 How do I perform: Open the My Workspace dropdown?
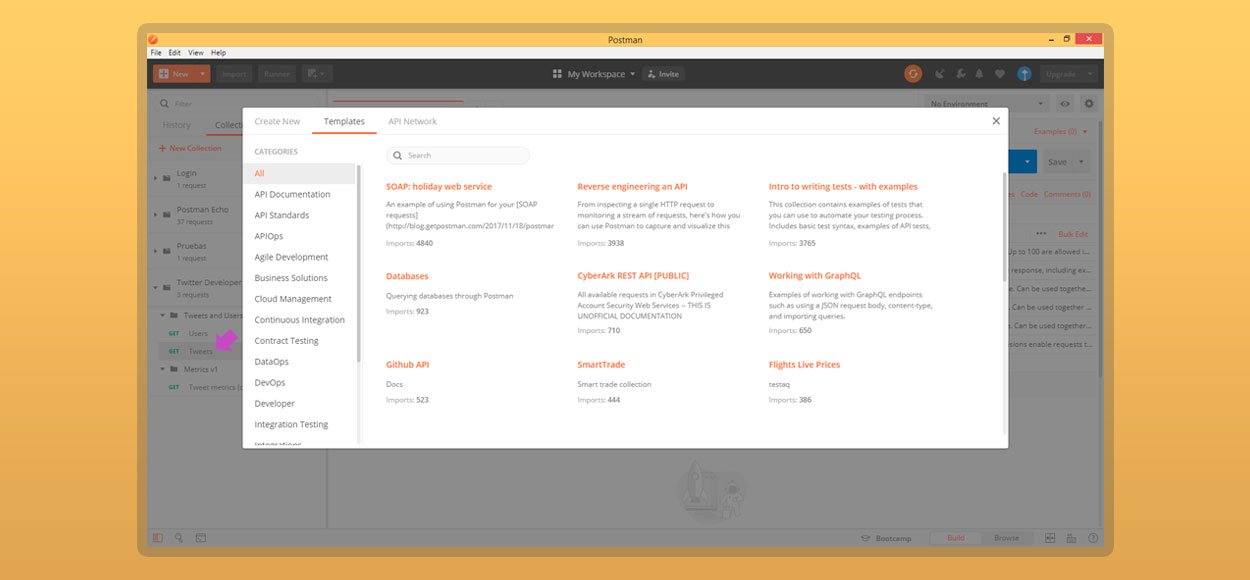coord(594,74)
